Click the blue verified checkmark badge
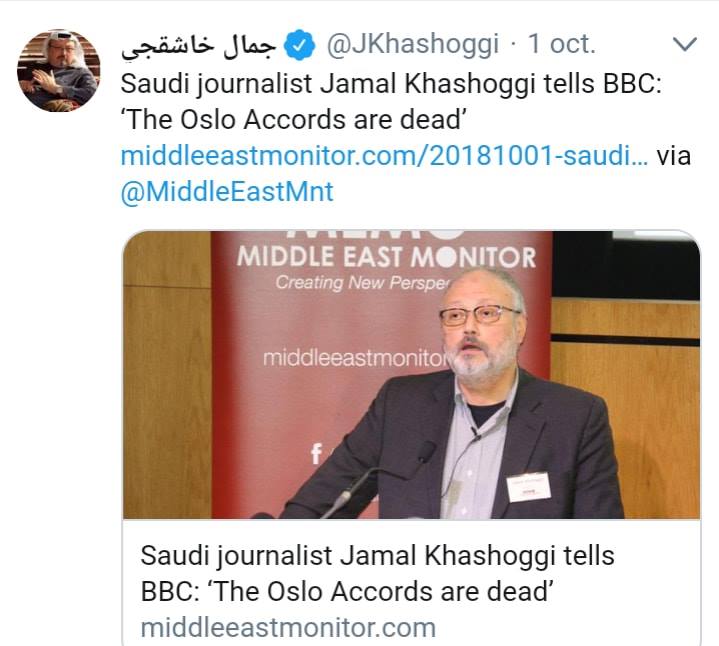 (299, 45)
